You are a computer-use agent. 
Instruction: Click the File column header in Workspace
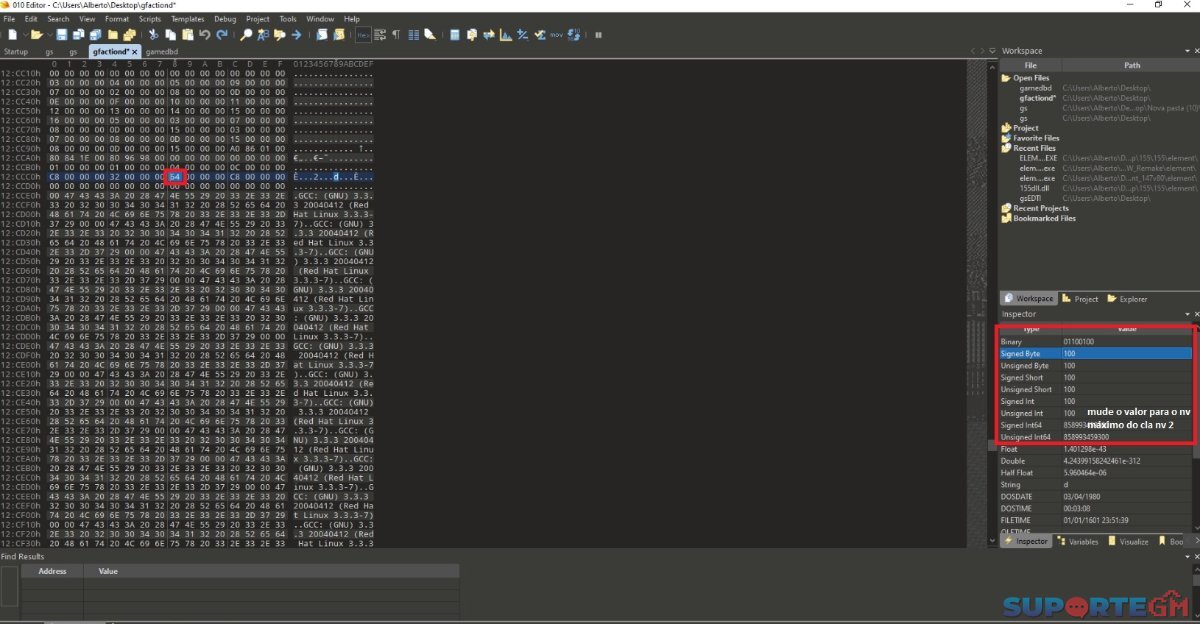coord(1030,65)
